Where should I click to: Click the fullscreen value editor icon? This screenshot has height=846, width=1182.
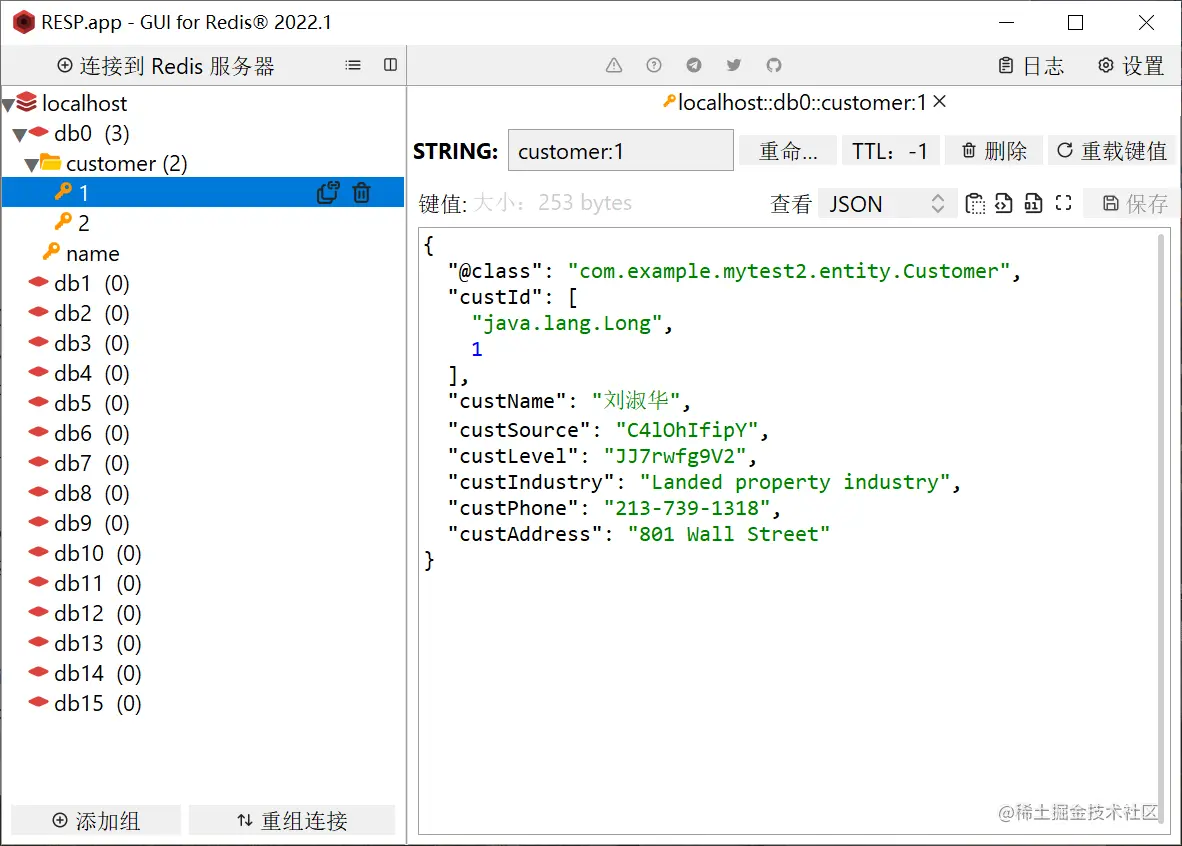tap(1063, 203)
